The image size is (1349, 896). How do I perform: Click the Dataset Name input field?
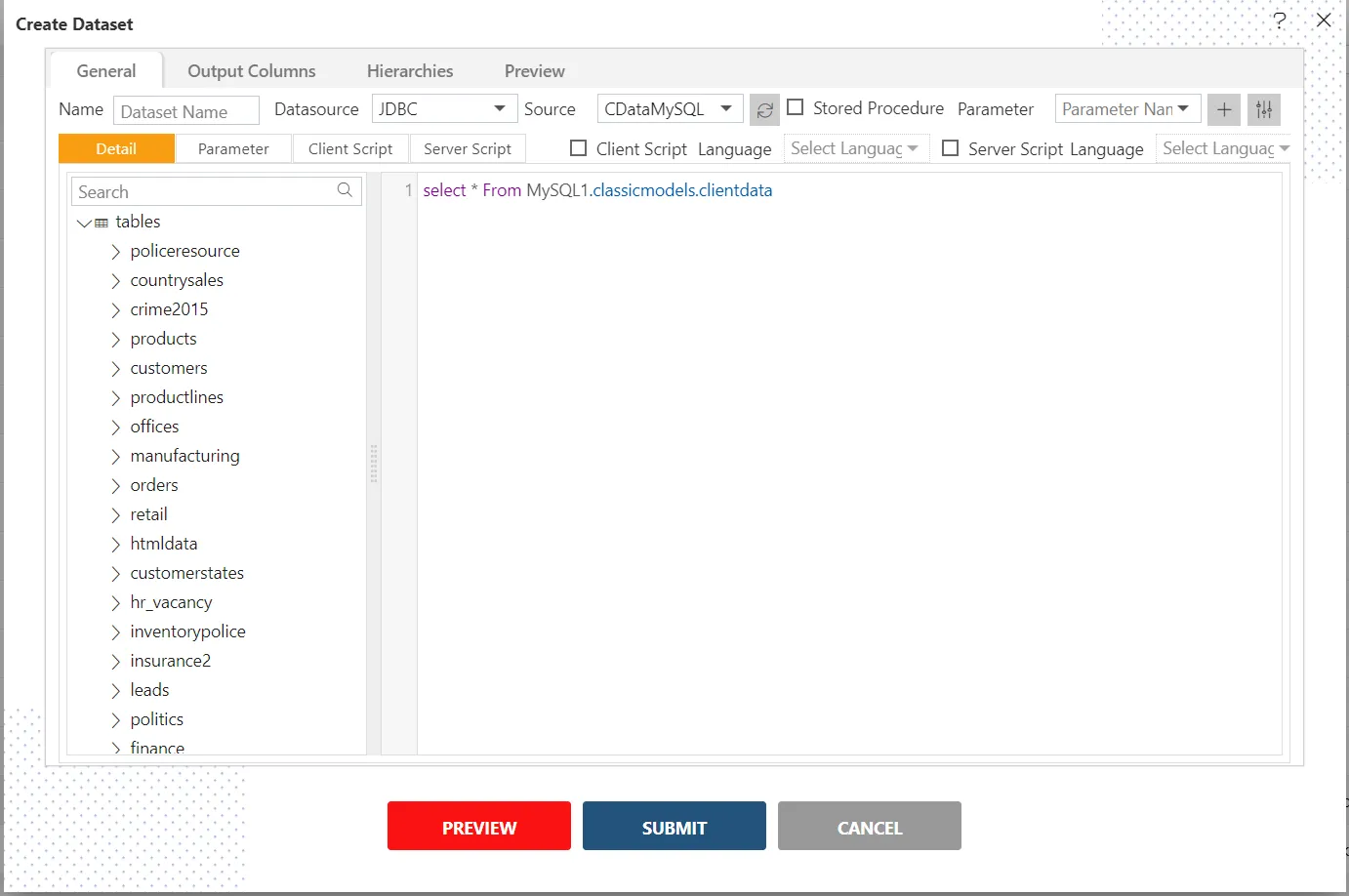186,110
